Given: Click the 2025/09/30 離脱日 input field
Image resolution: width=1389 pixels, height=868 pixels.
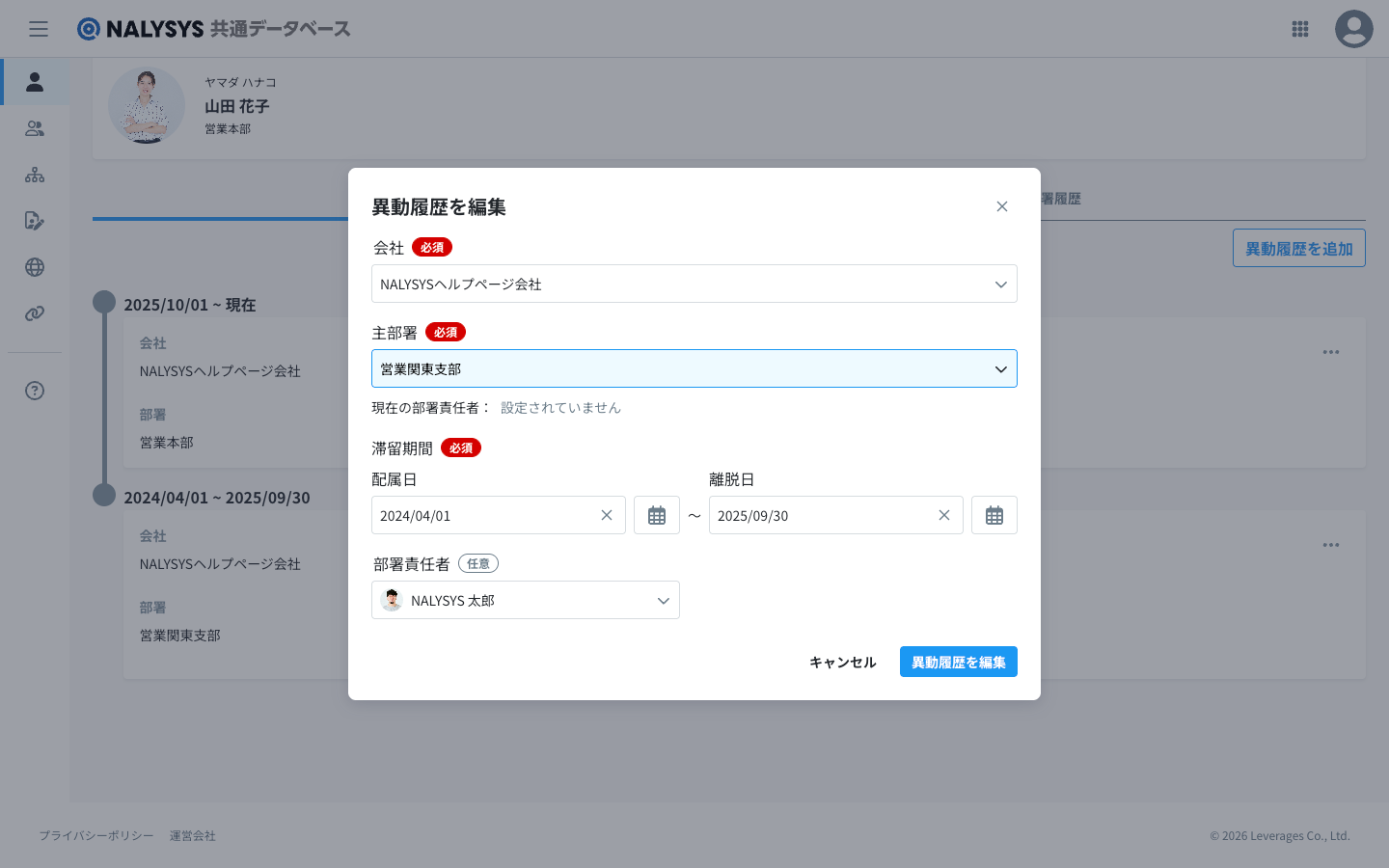Looking at the screenshot, I should [820, 515].
